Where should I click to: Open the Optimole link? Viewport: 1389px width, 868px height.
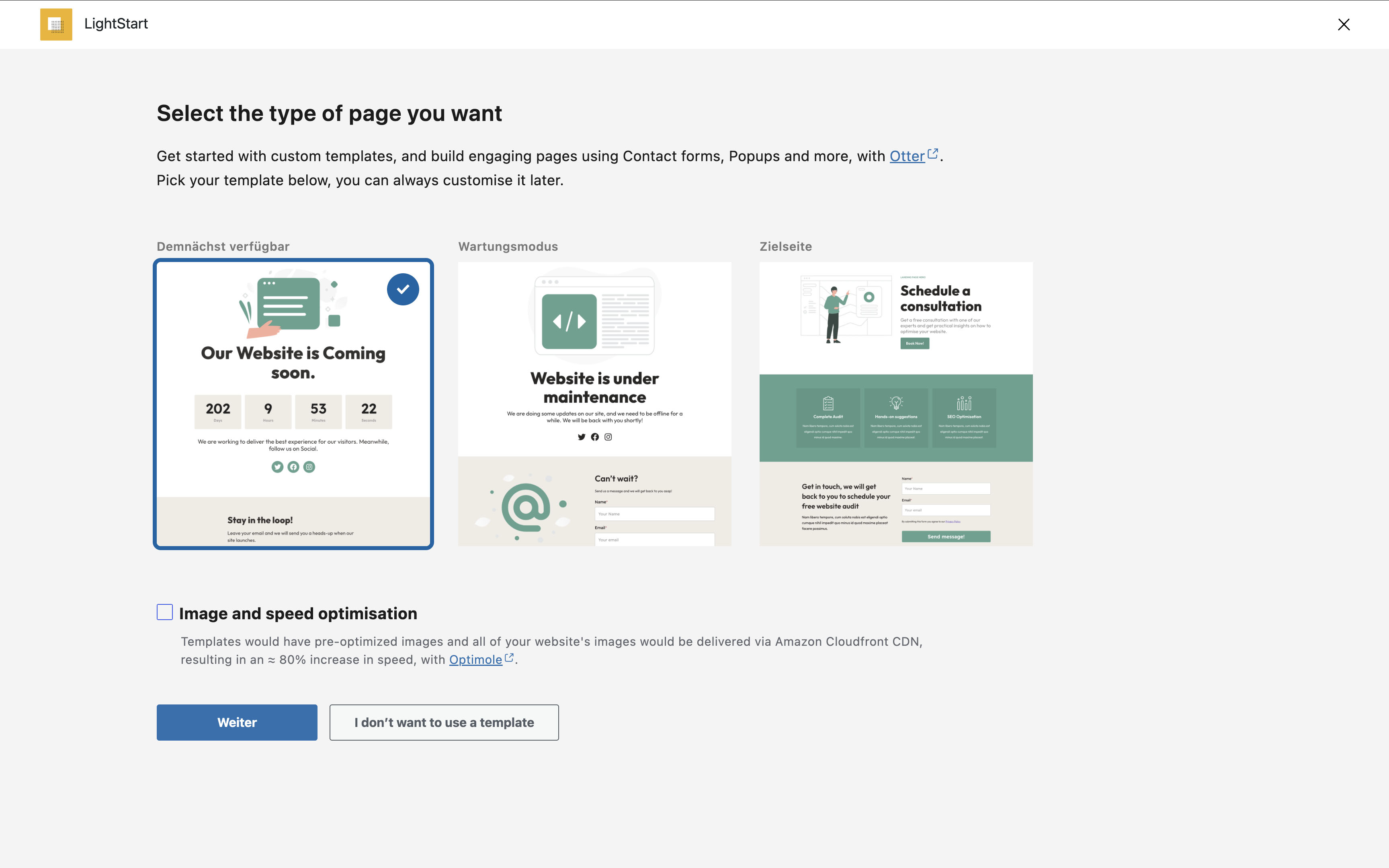pyautogui.click(x=475, y=659)
